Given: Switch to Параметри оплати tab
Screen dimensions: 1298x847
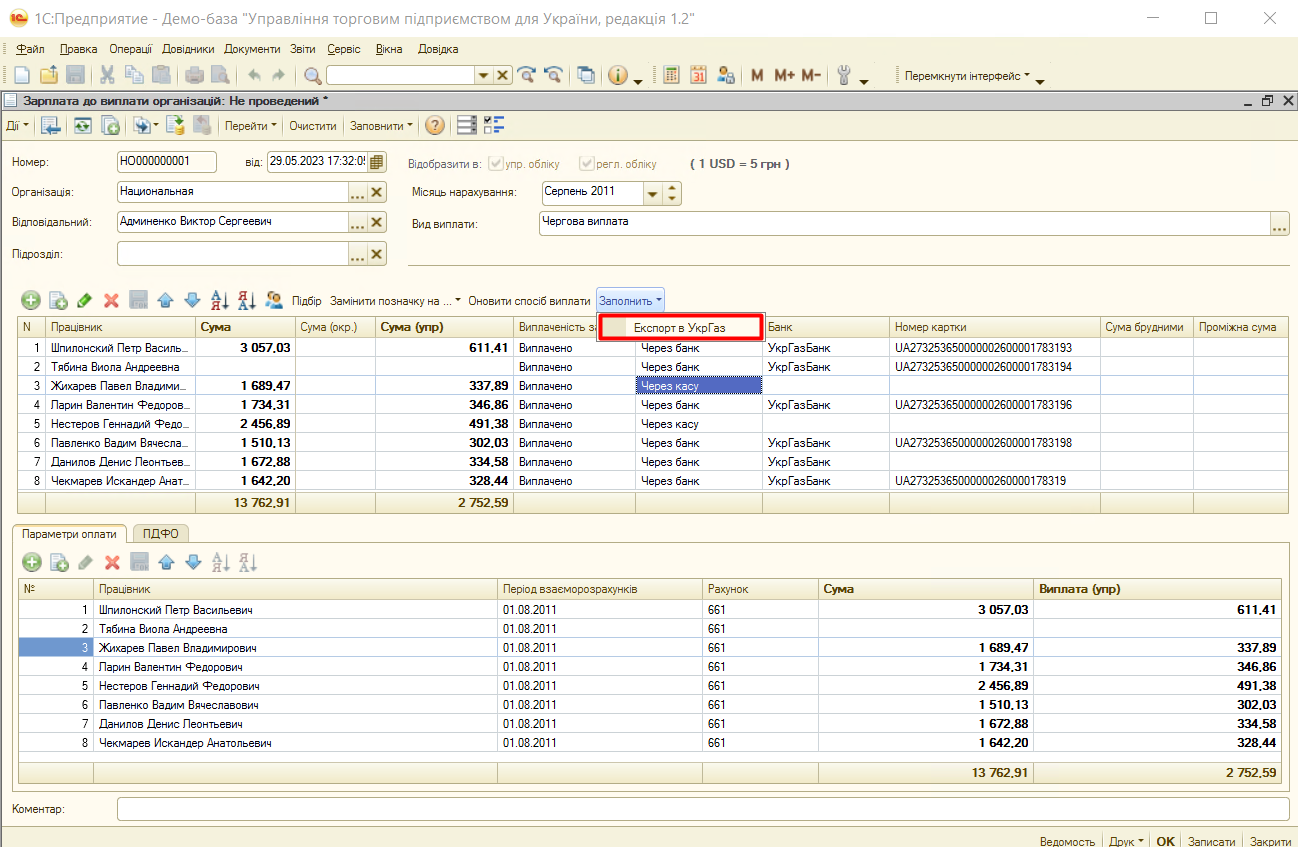Looking at the screenshot, I should 69,534.
